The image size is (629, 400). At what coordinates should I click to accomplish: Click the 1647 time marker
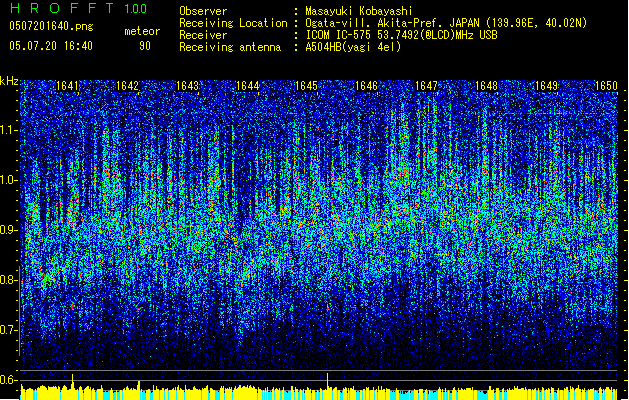(x=426, y=86)
